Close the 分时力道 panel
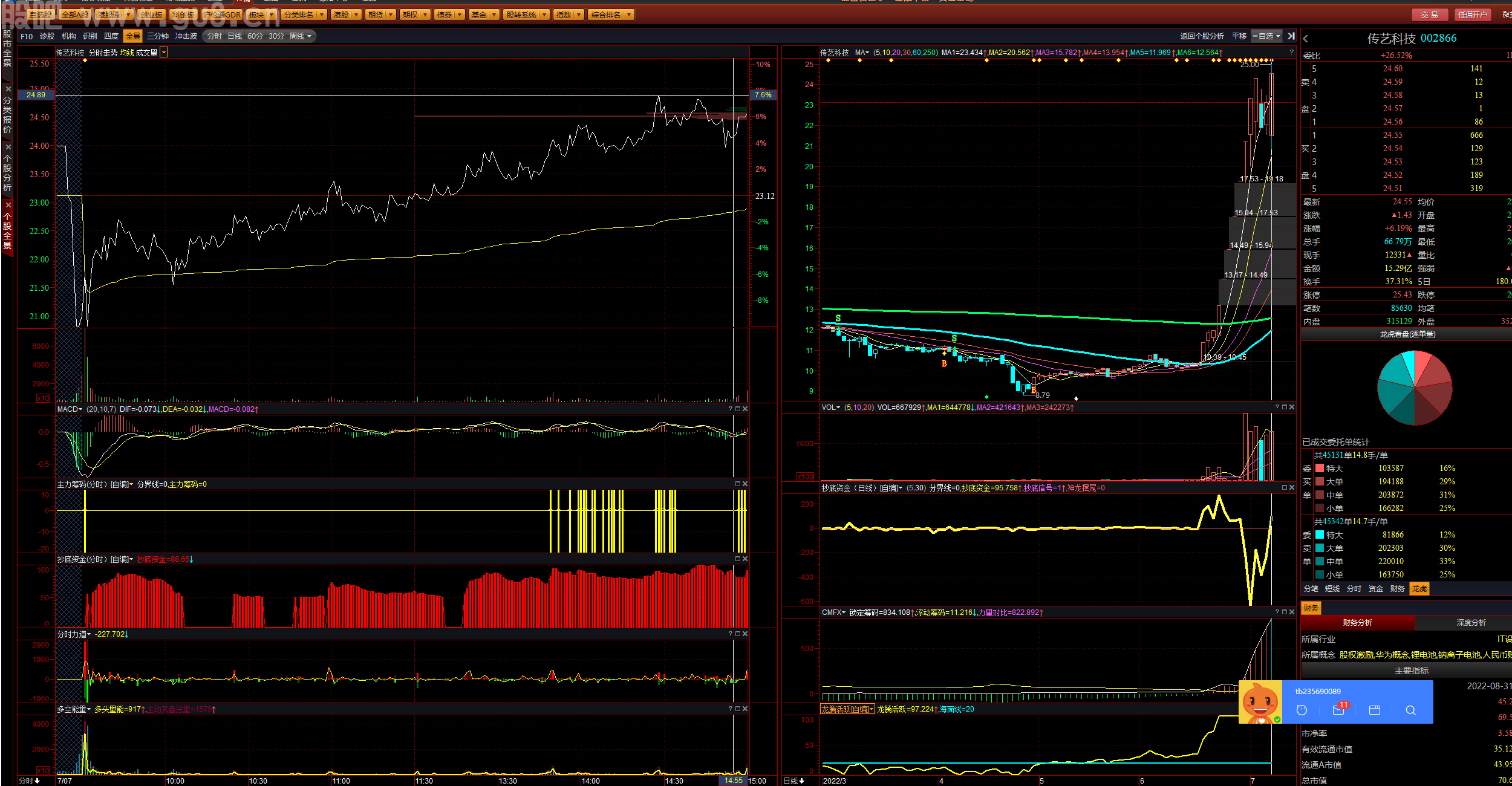1512x786 pixels. click(745, 634)
